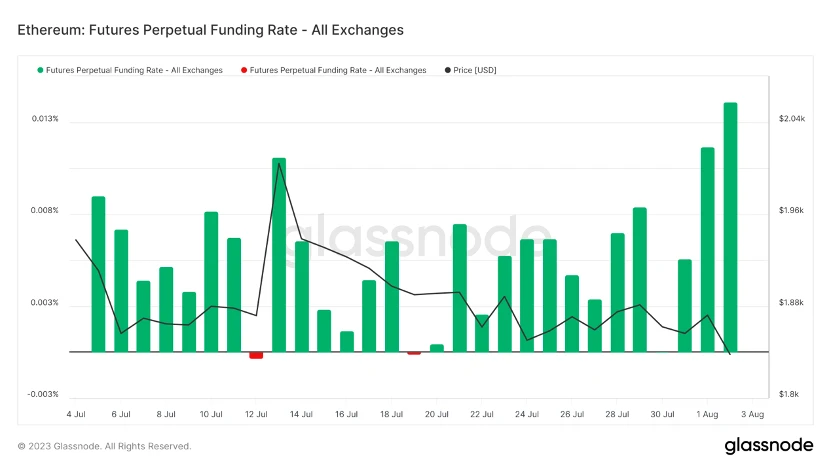Click the red legend dot for Funding Rate
The width and height of the screenshot is (832, 468).
pos(244,70)
